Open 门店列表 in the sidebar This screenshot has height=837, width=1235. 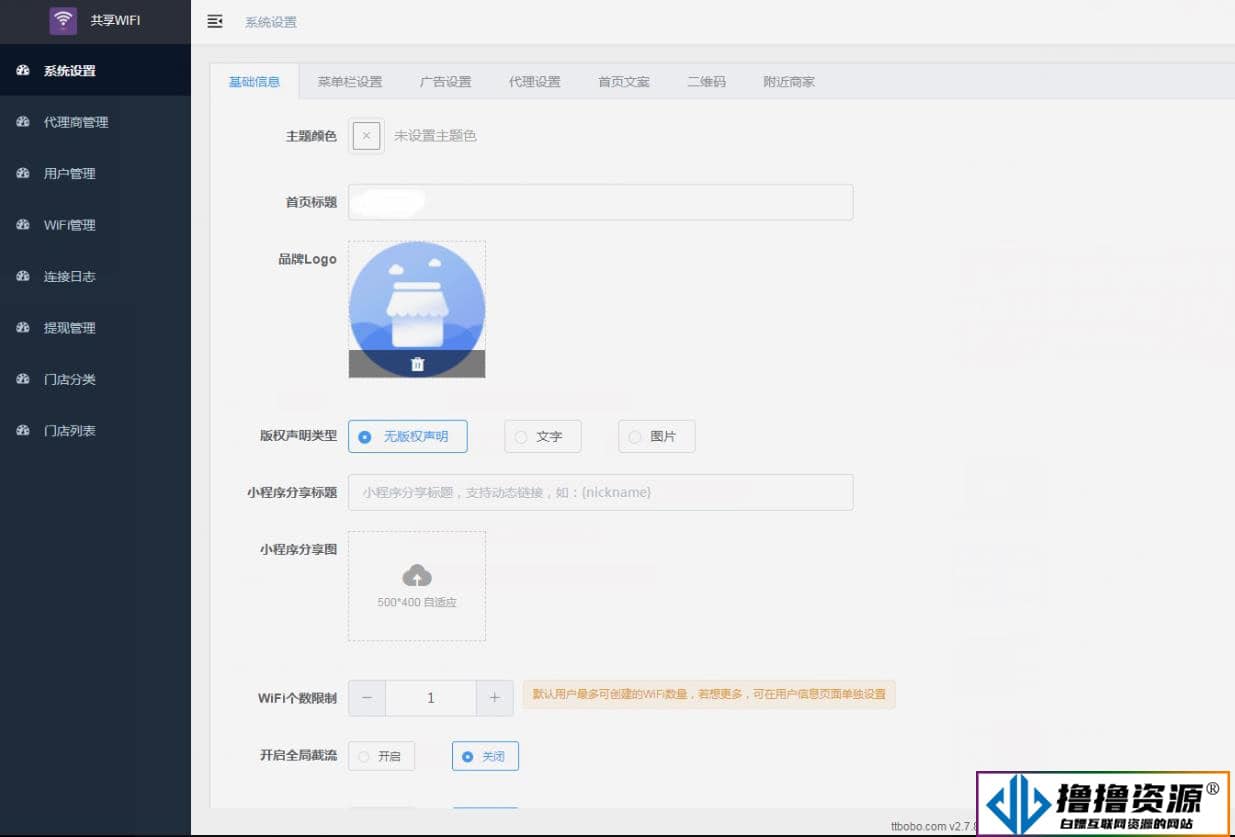tap(95, 431)
